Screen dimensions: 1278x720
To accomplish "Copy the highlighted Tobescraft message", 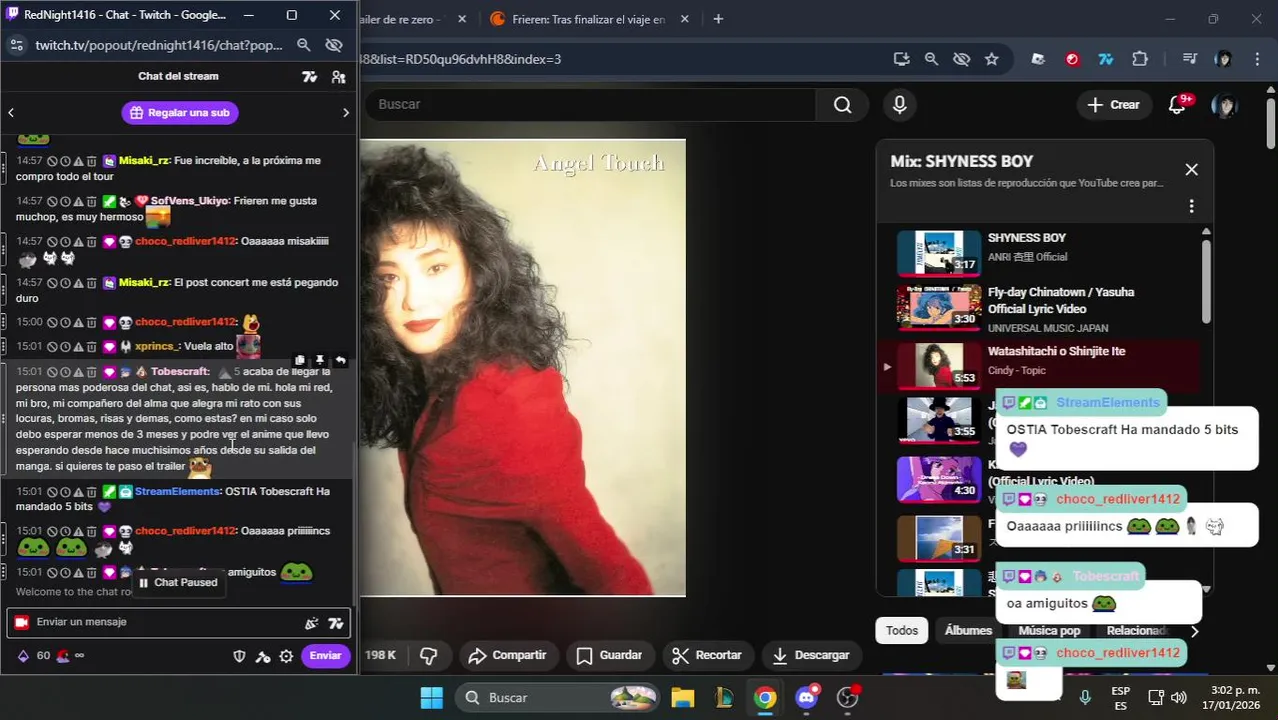I will (300, 361).
